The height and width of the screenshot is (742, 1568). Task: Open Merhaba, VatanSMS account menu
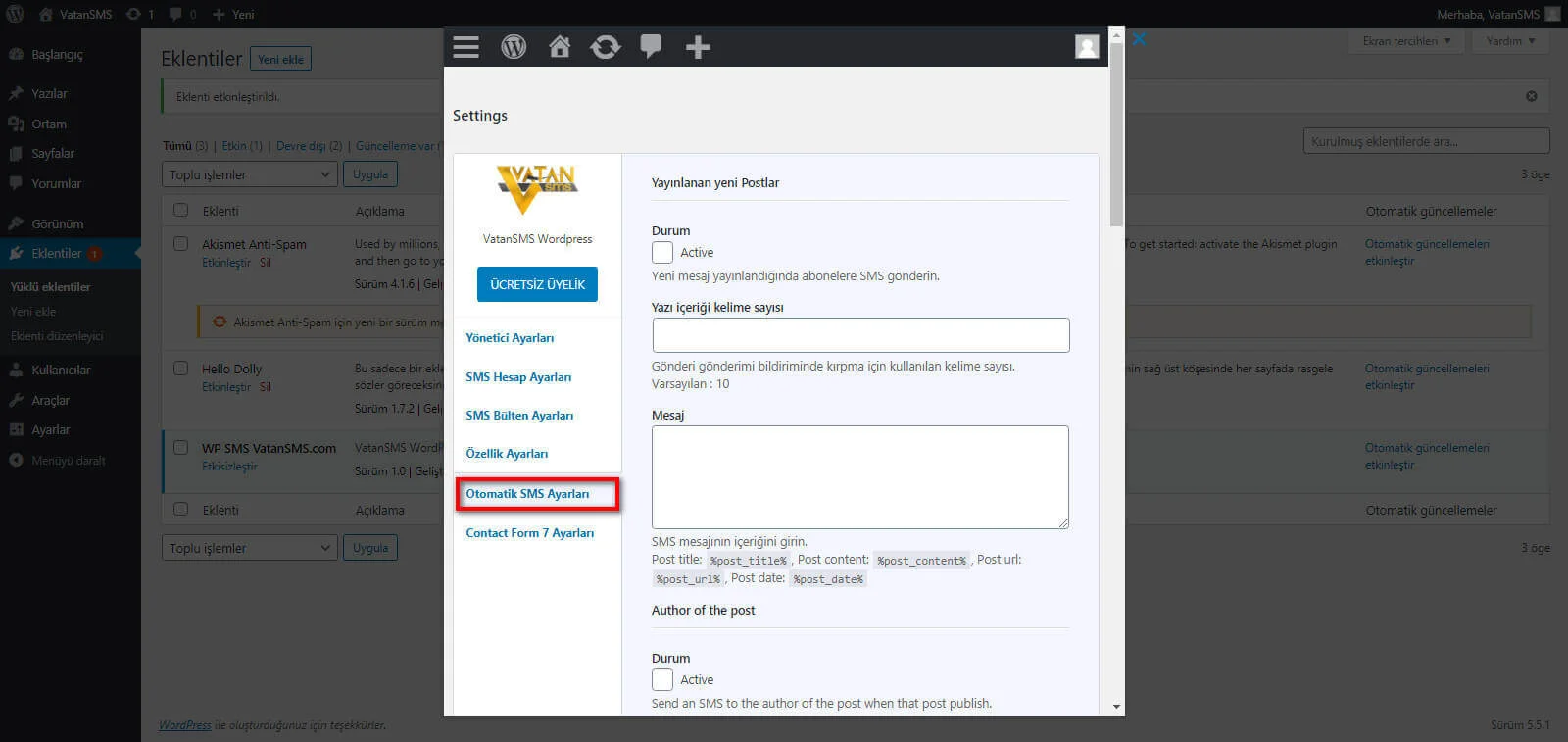pos(1498,14)
